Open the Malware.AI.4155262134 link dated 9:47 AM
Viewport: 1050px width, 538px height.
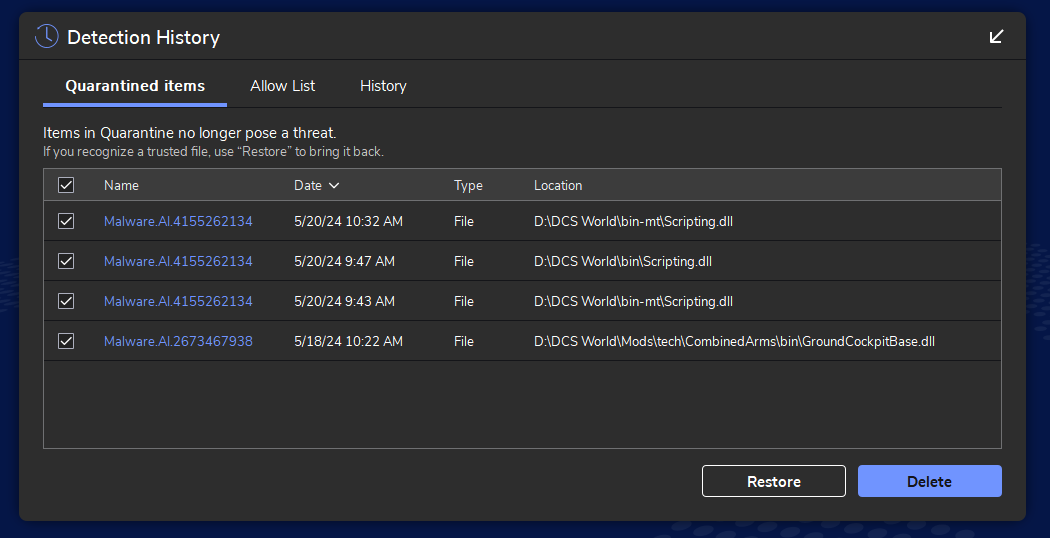point(178,261)
